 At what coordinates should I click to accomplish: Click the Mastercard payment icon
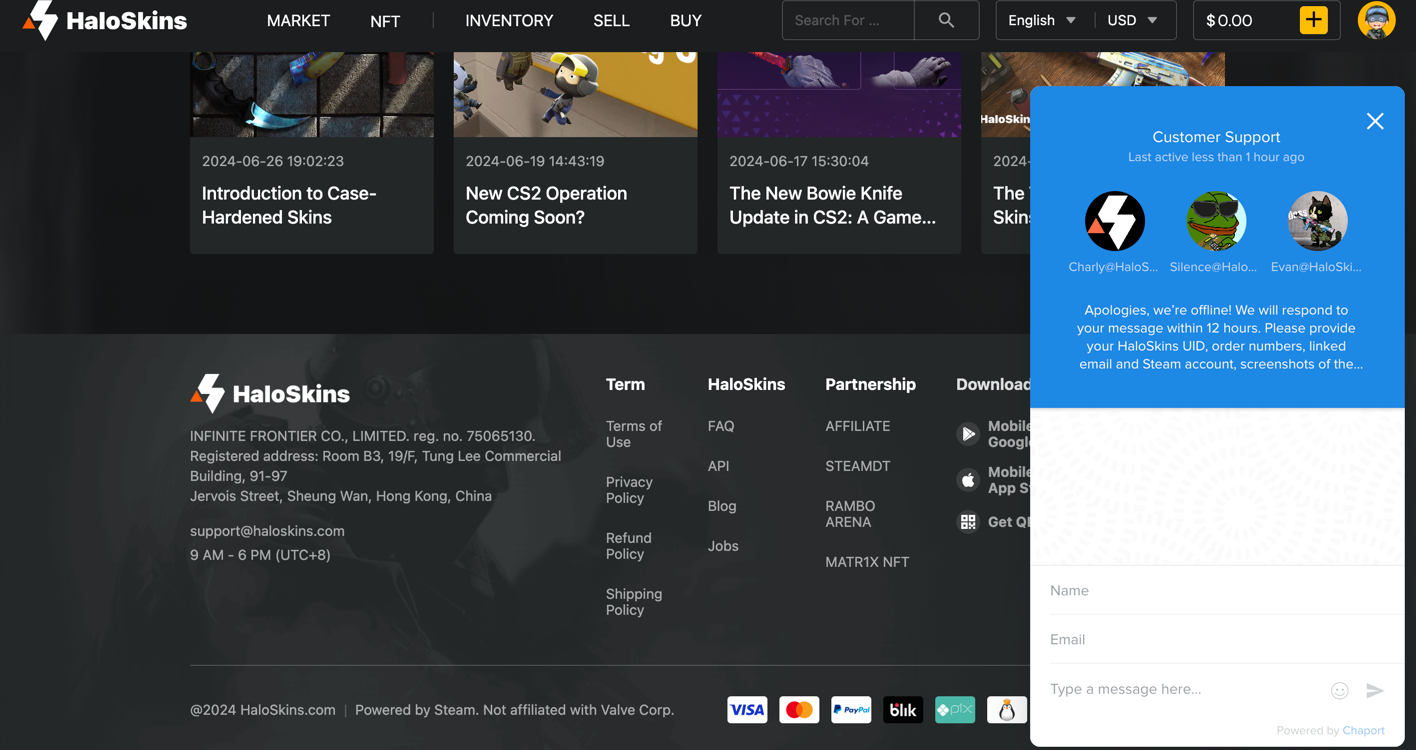[x=799, y=710]
